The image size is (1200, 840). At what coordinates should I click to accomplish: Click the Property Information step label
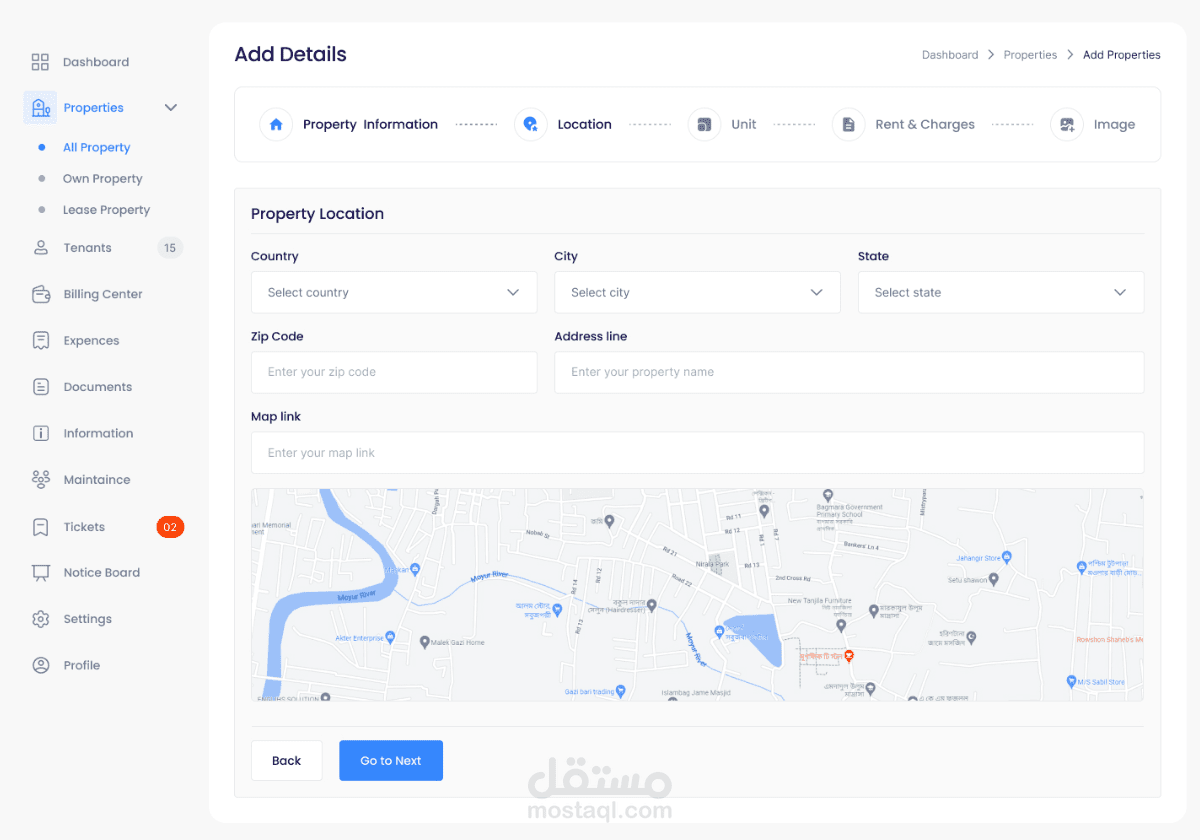(x=371, y=124)
